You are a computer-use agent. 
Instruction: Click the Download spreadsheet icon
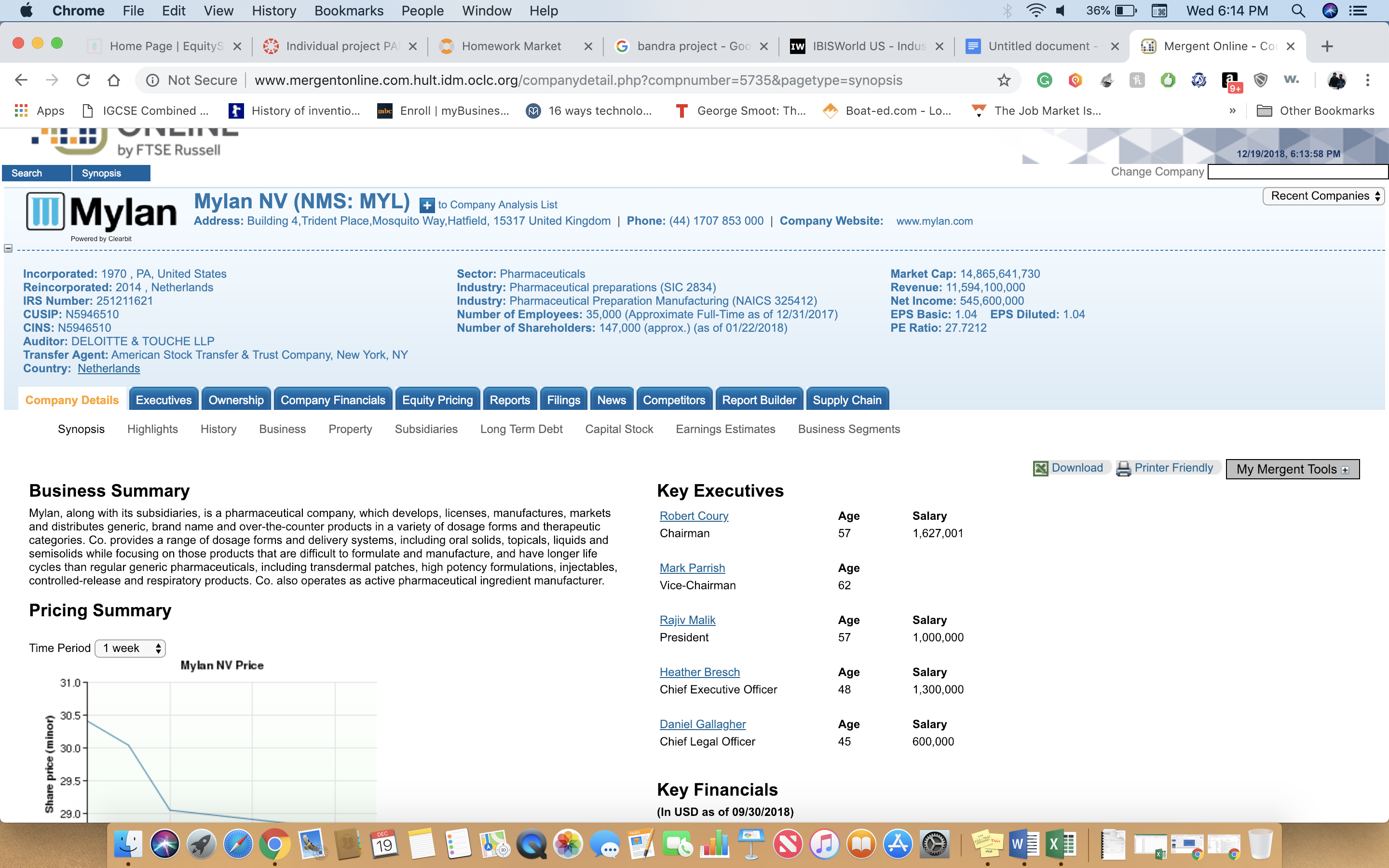[1040, 468]
